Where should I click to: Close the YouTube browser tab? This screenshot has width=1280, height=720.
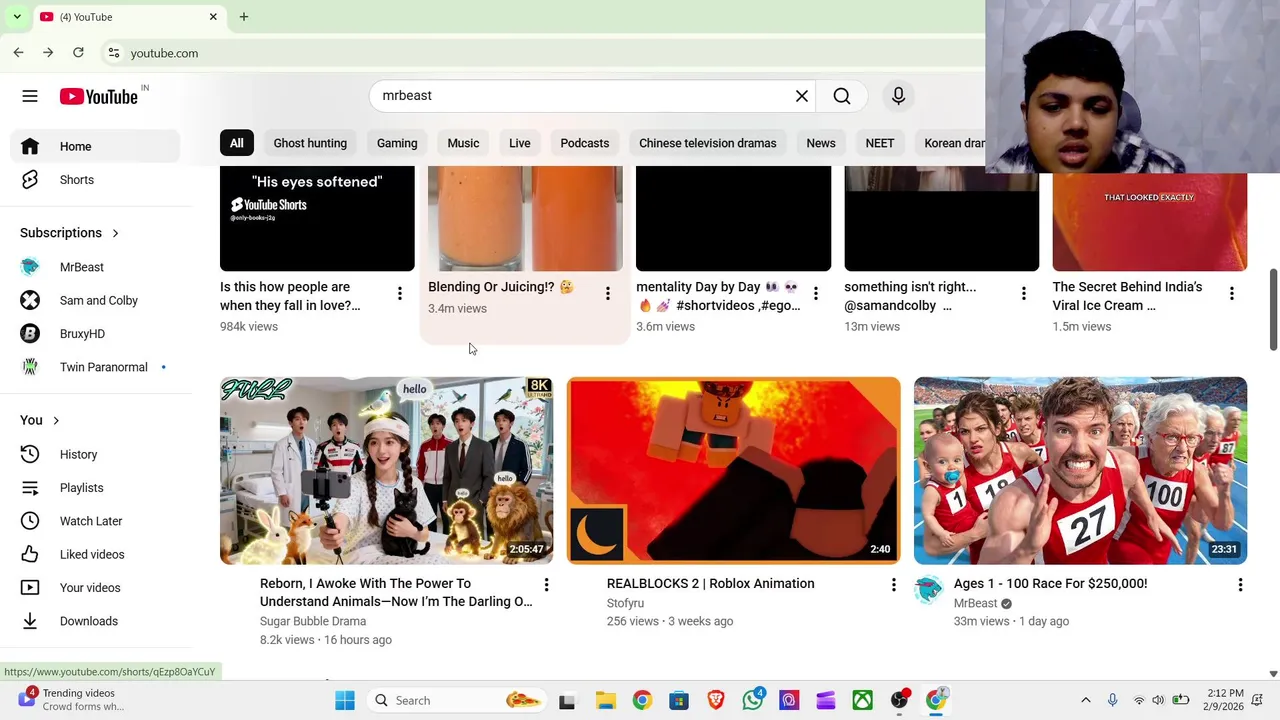pyautogui.click(x=213, y=17)
